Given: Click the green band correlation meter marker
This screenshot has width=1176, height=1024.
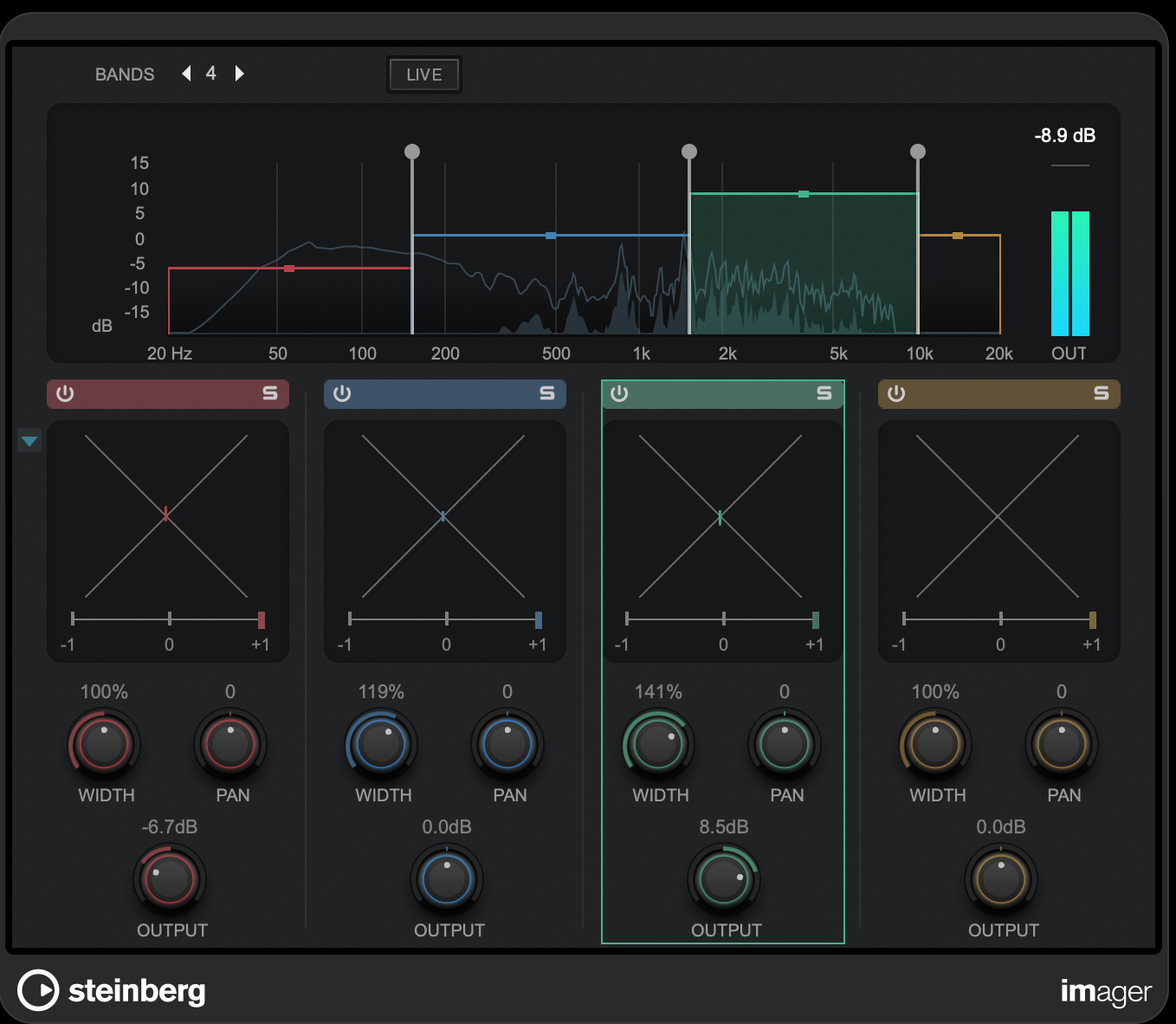Looking at the screenshot, I should click(x=816, y=619).
